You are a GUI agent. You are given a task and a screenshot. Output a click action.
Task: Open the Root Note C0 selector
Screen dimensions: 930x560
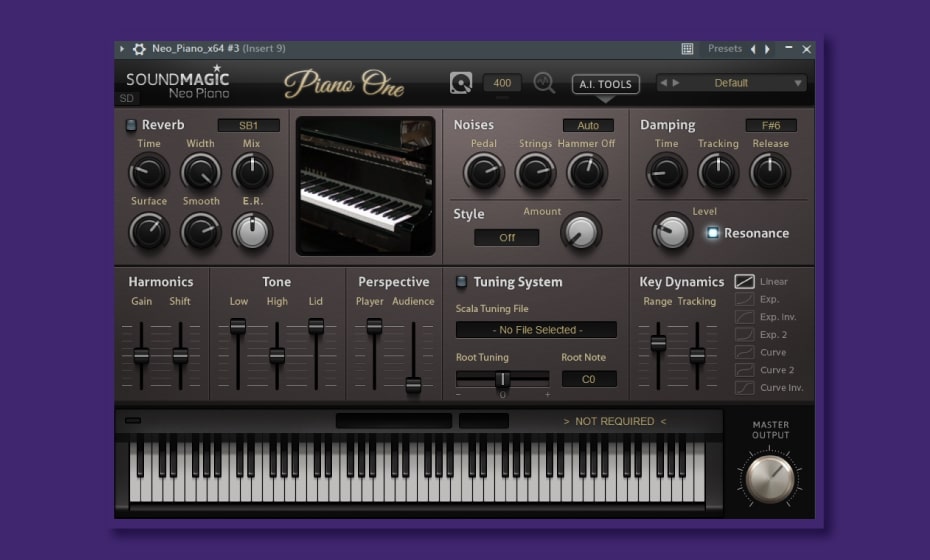click(x=589, y=379)
